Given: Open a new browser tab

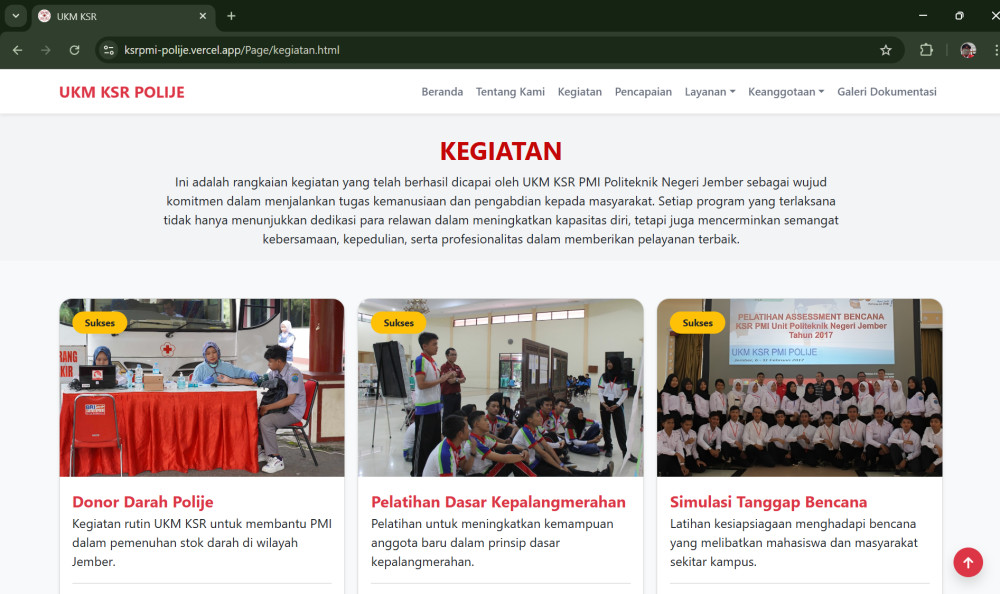Looking at the screenshot, I should coord(231,16).
